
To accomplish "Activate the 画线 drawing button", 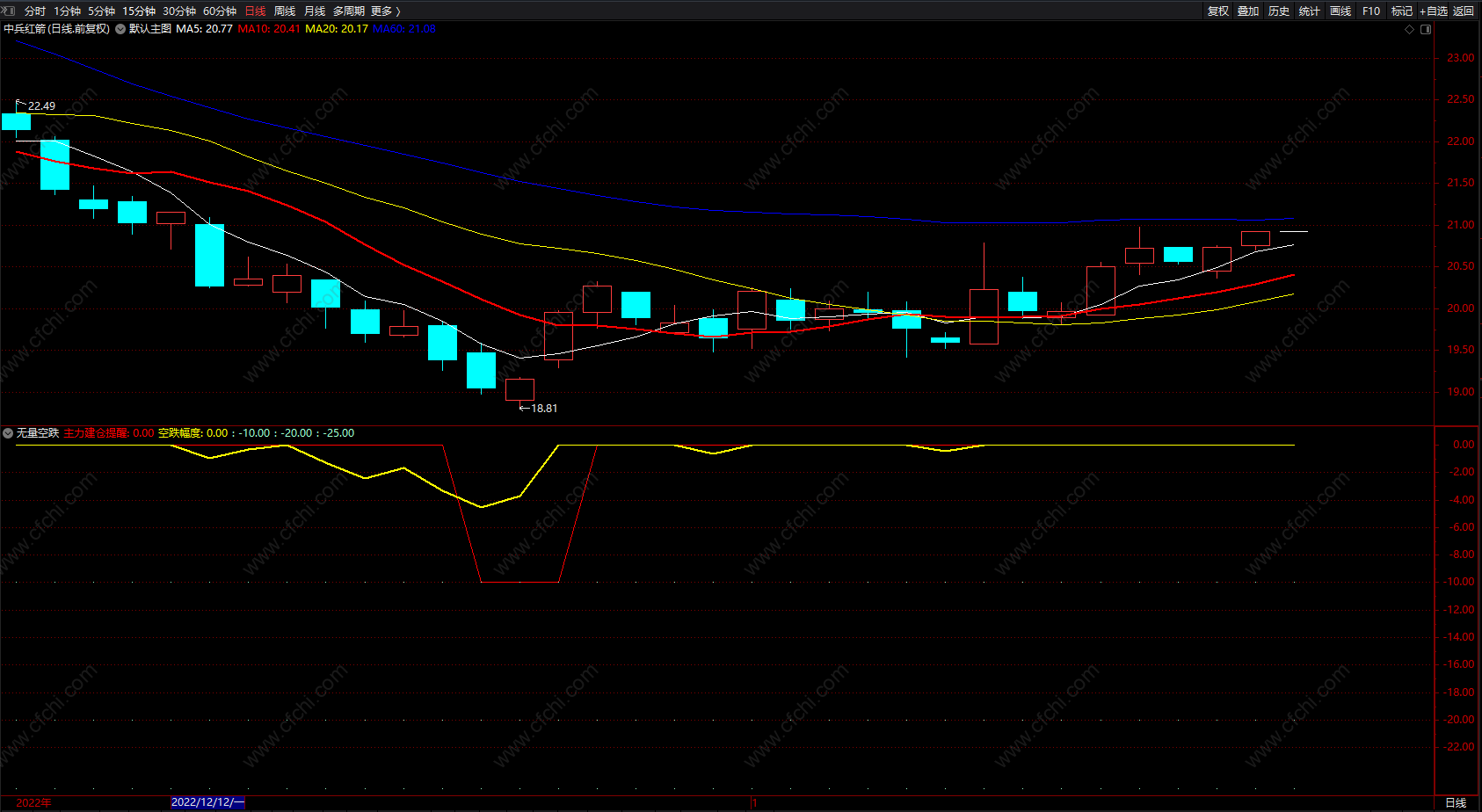I will [1340, 11].
